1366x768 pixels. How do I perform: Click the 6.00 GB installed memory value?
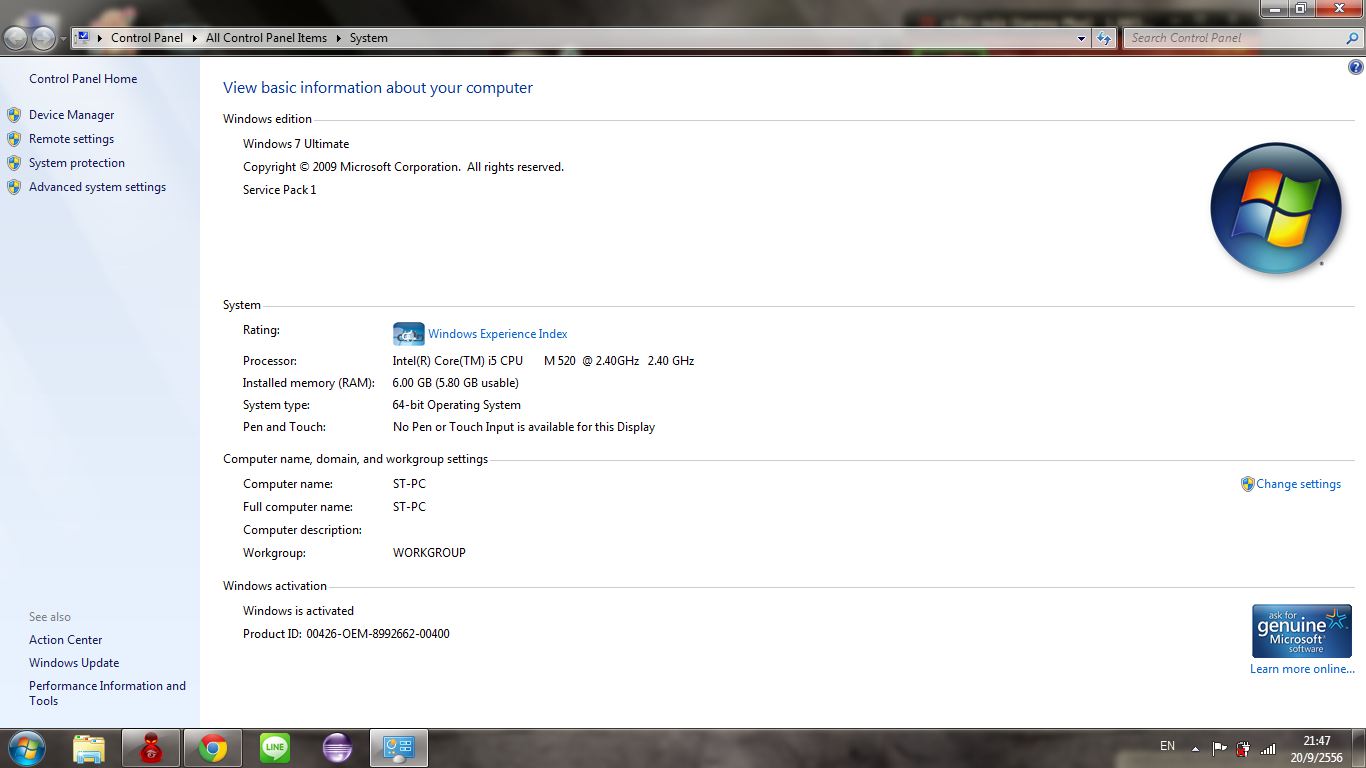tap(455, 383)
